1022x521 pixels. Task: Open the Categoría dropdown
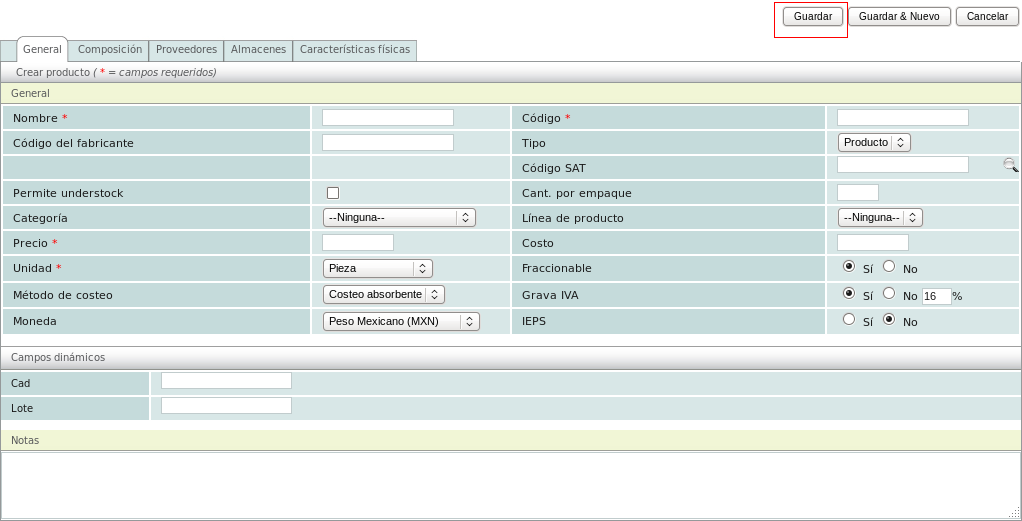coord(399,218)
